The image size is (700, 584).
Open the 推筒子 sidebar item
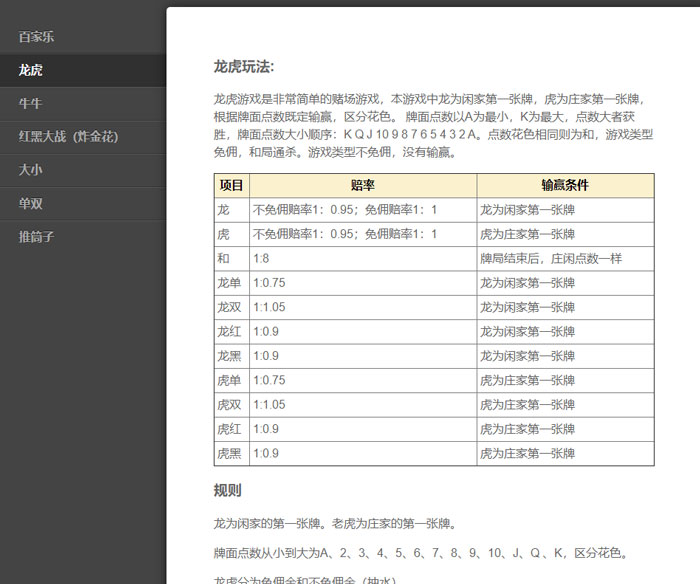pos(37,237)
